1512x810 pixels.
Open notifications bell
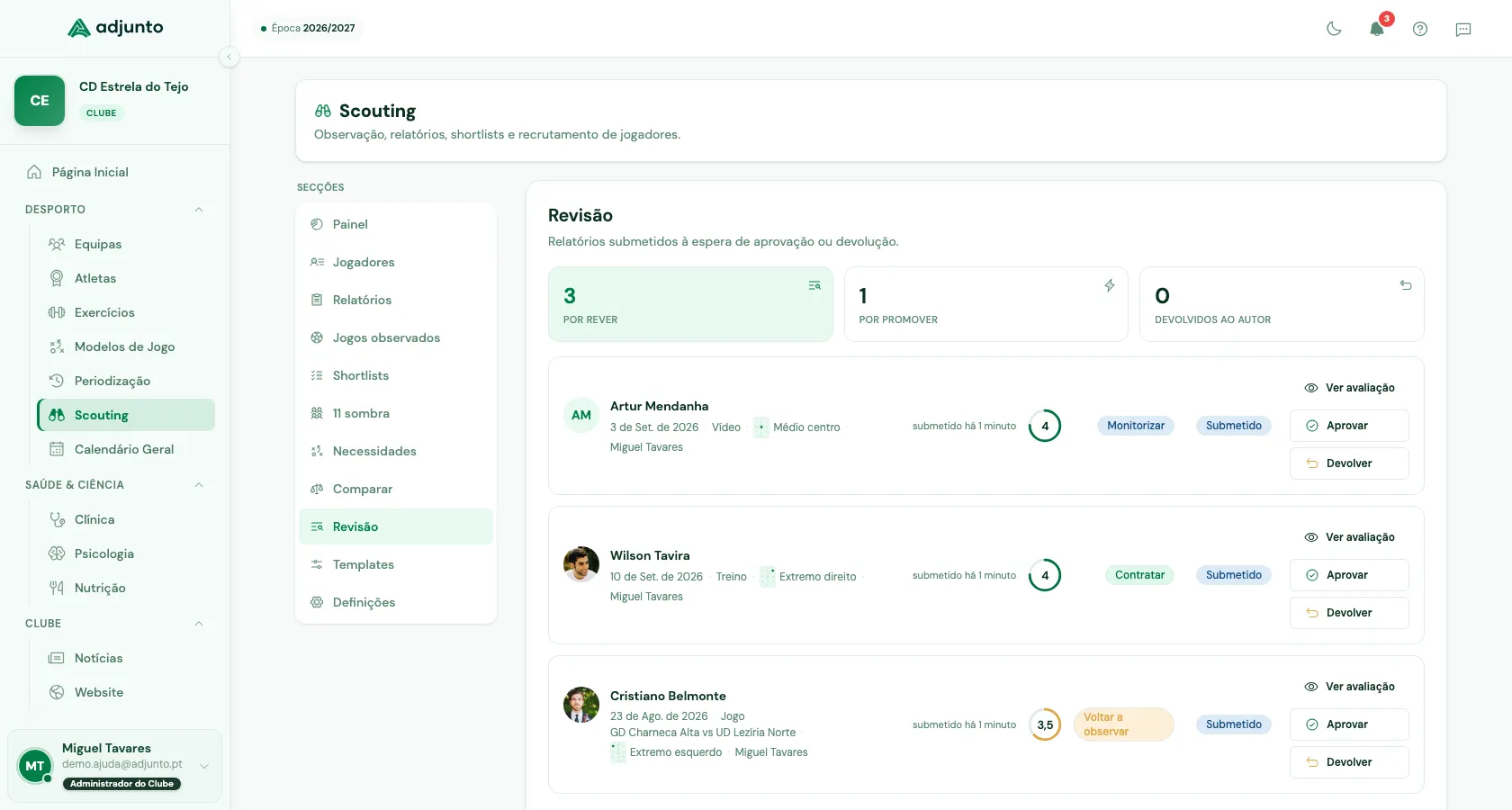tap(1377, 29)
